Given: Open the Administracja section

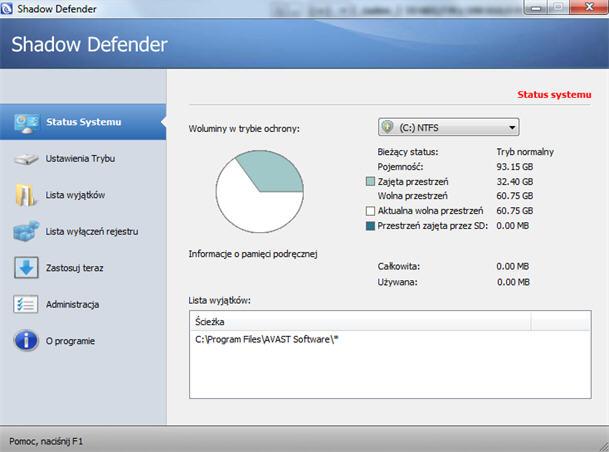Looking at the screenshot, I should tap(72, 304).
